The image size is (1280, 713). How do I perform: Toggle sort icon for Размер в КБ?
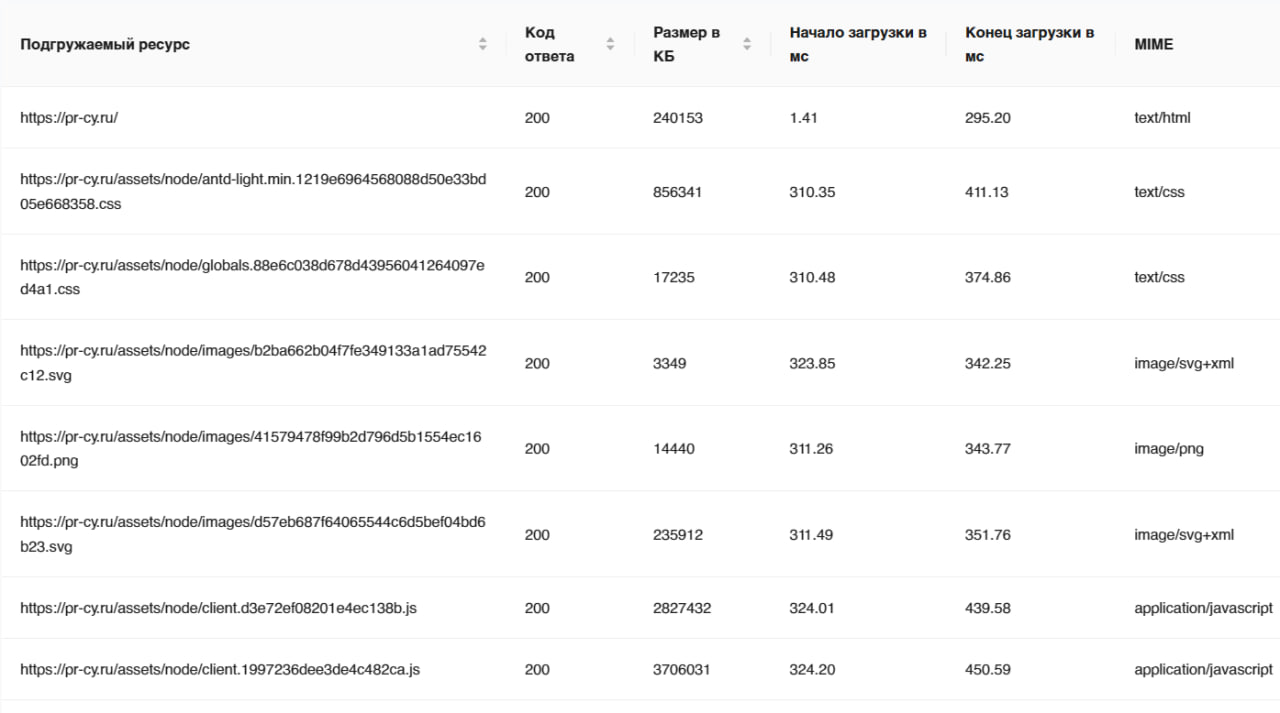pos(746,44)
